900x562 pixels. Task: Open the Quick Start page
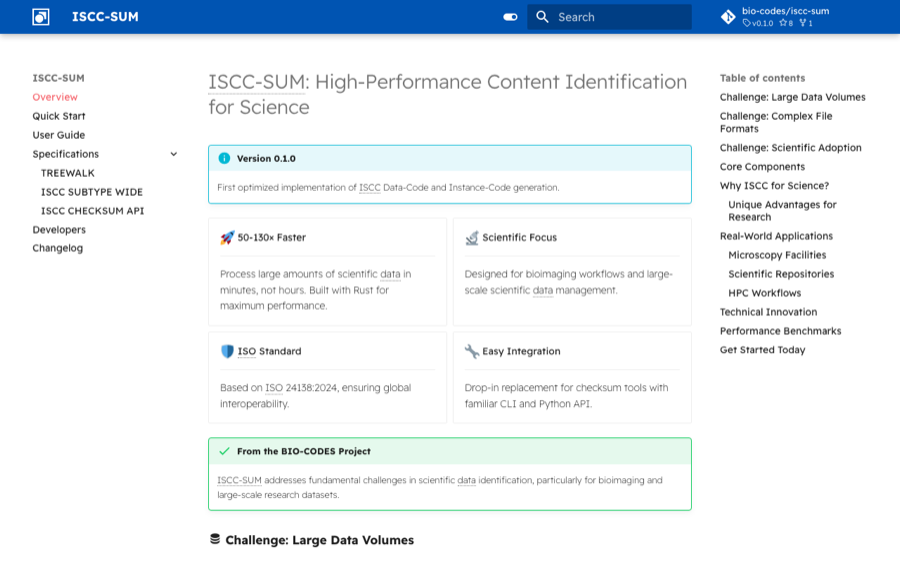[59, 116]
